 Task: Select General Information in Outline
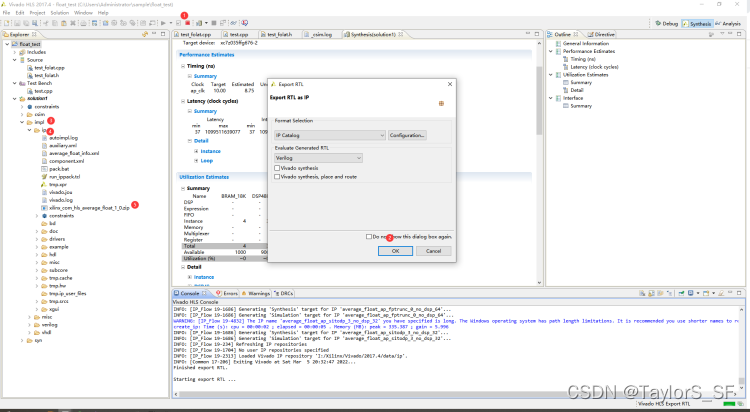pyautogui.click(x=585, y=44)
